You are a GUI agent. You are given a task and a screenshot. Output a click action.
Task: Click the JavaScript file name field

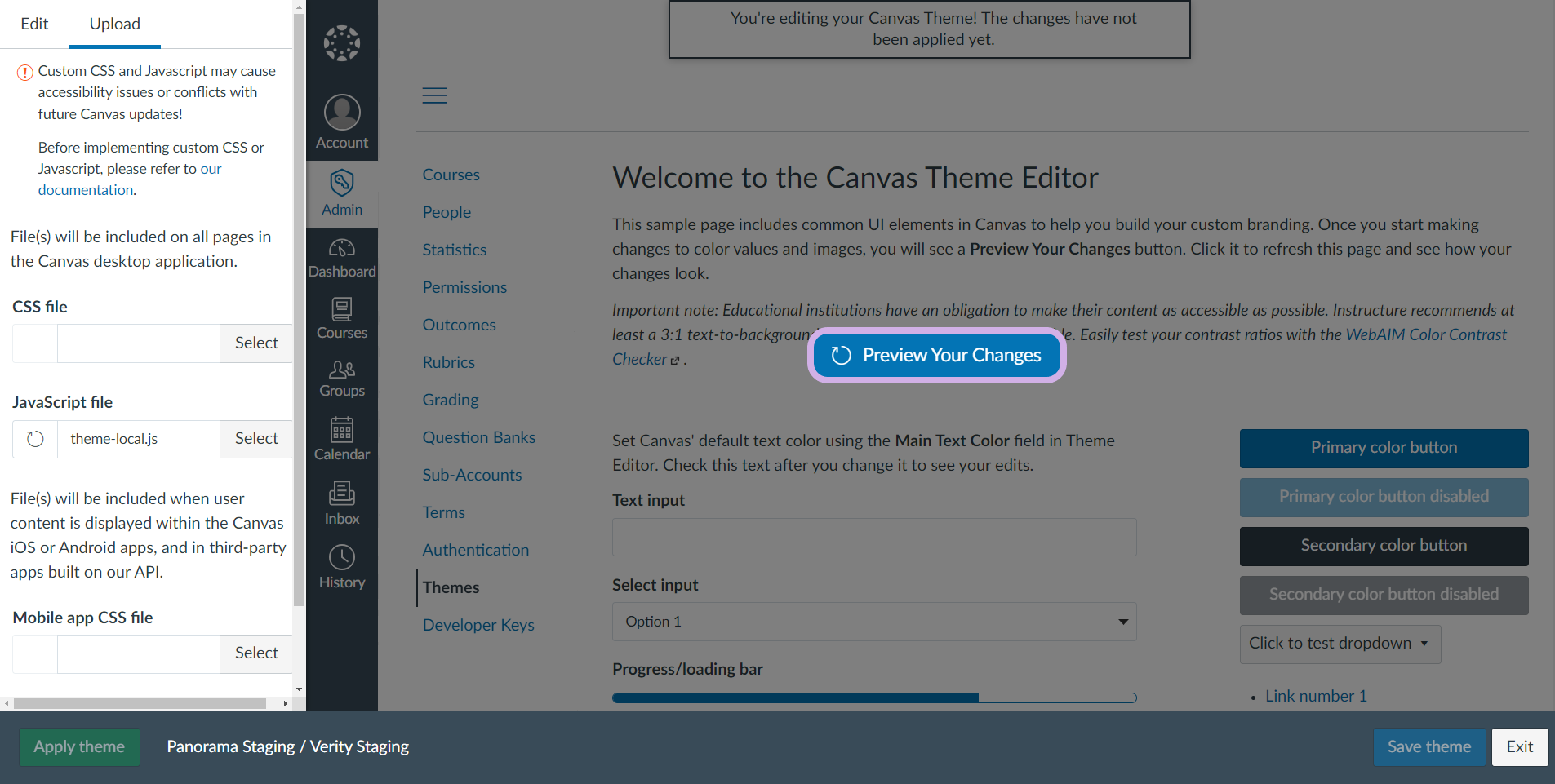pyautogui.click(x=139, y=439)
